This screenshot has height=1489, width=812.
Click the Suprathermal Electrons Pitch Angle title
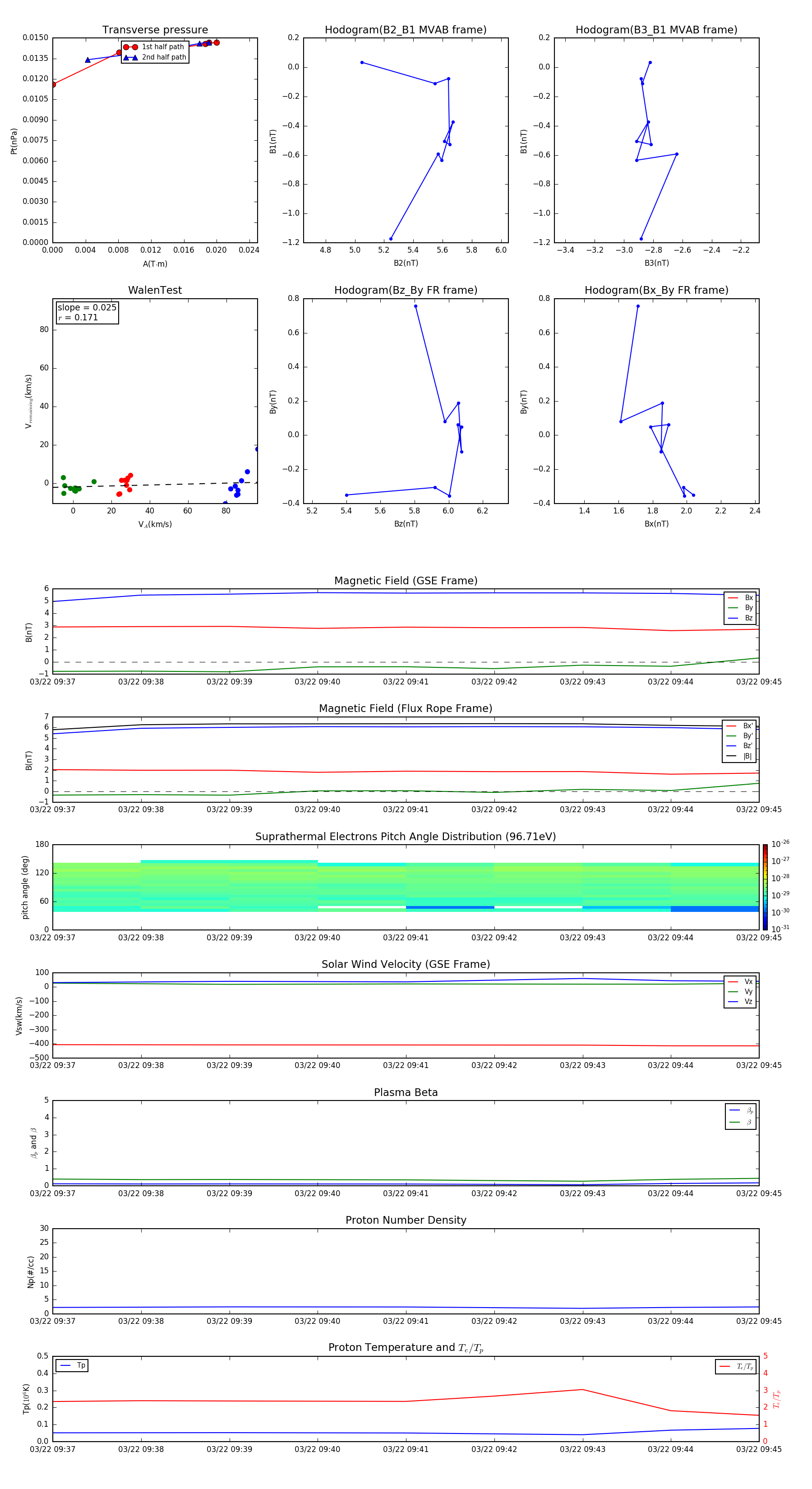[406, 837]
